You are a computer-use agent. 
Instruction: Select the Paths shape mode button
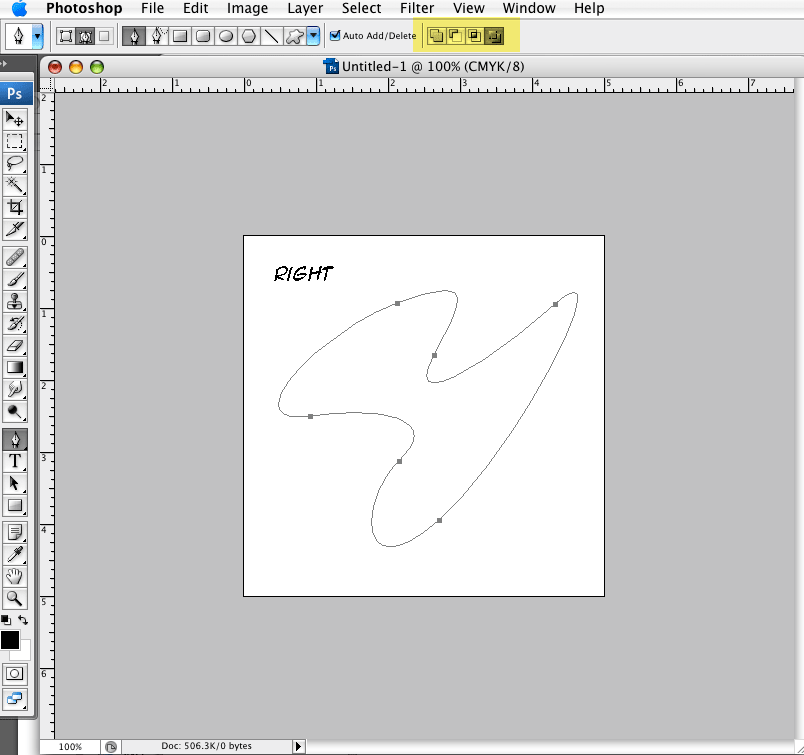pos(84,35)
